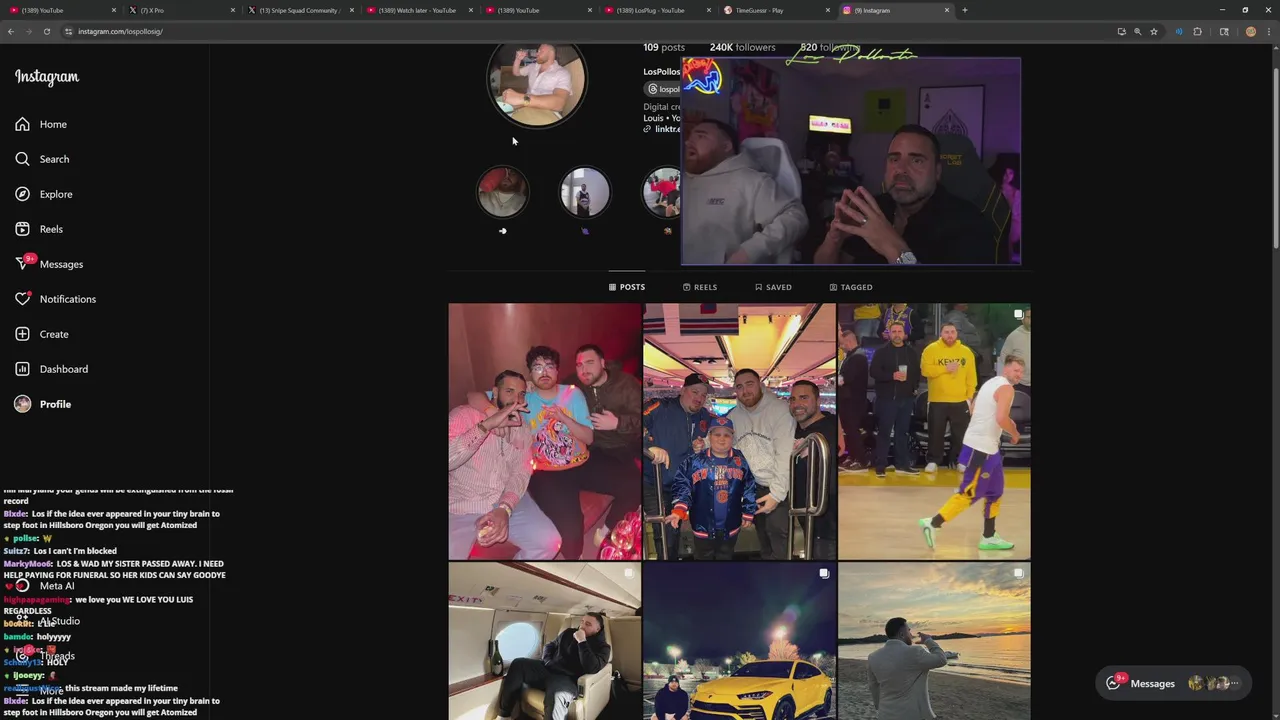Click the webcam overlay video
1280x720 pixels.
coord(851,161)
